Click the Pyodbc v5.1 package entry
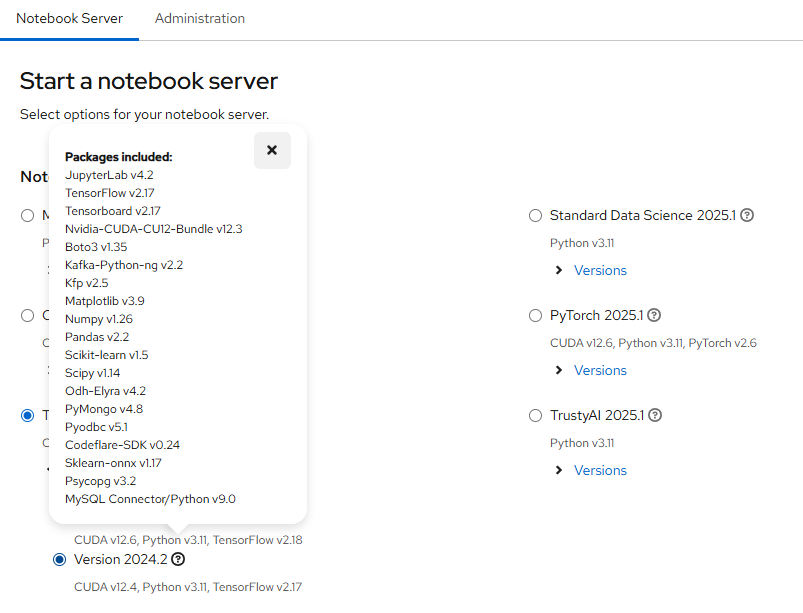The width and height of the screenshot is (803, 613). (96, 427)
